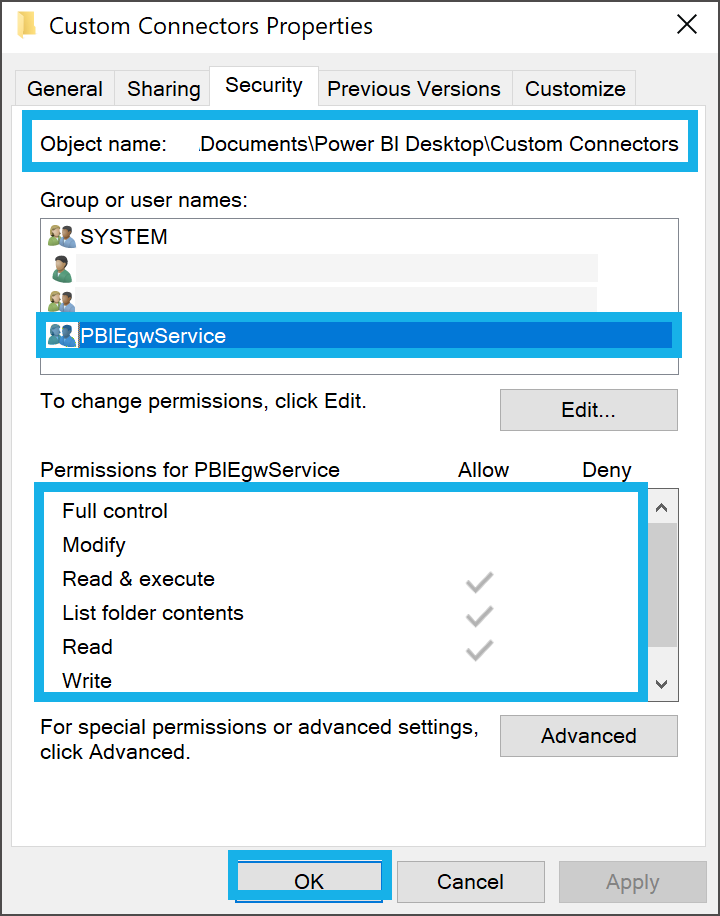
Task: Click the permissions list scroll down arrow
Action: point(662,684)
